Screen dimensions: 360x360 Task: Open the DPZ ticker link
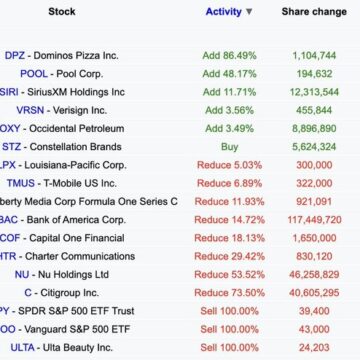click(x=15, y=55)
